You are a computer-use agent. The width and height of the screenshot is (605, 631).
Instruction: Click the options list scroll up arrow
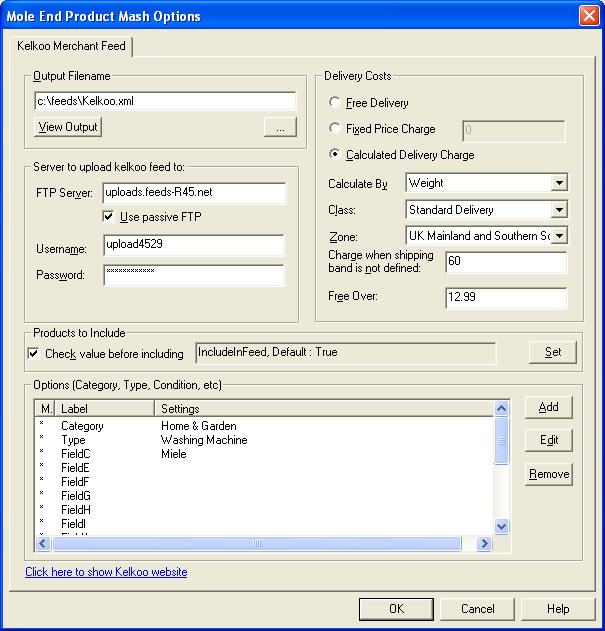pyautogui.click(x=502, y=409)
